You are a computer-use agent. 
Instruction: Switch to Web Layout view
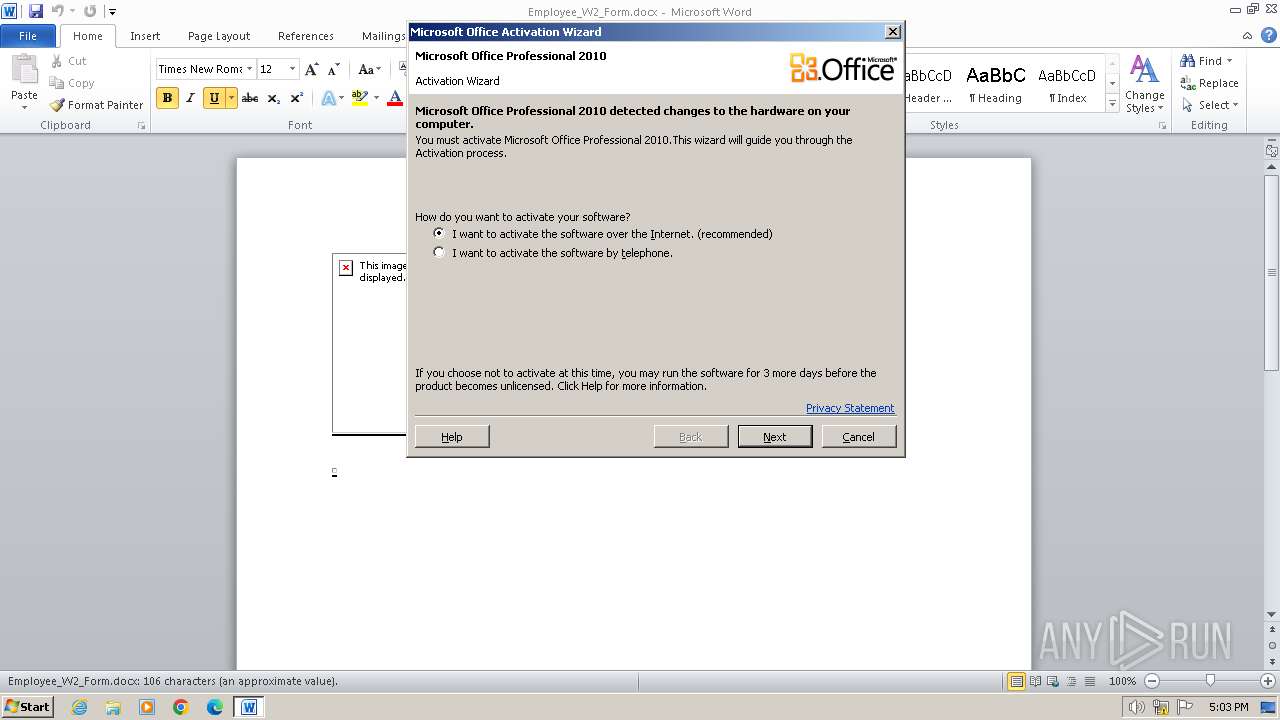coord(1052,681)
